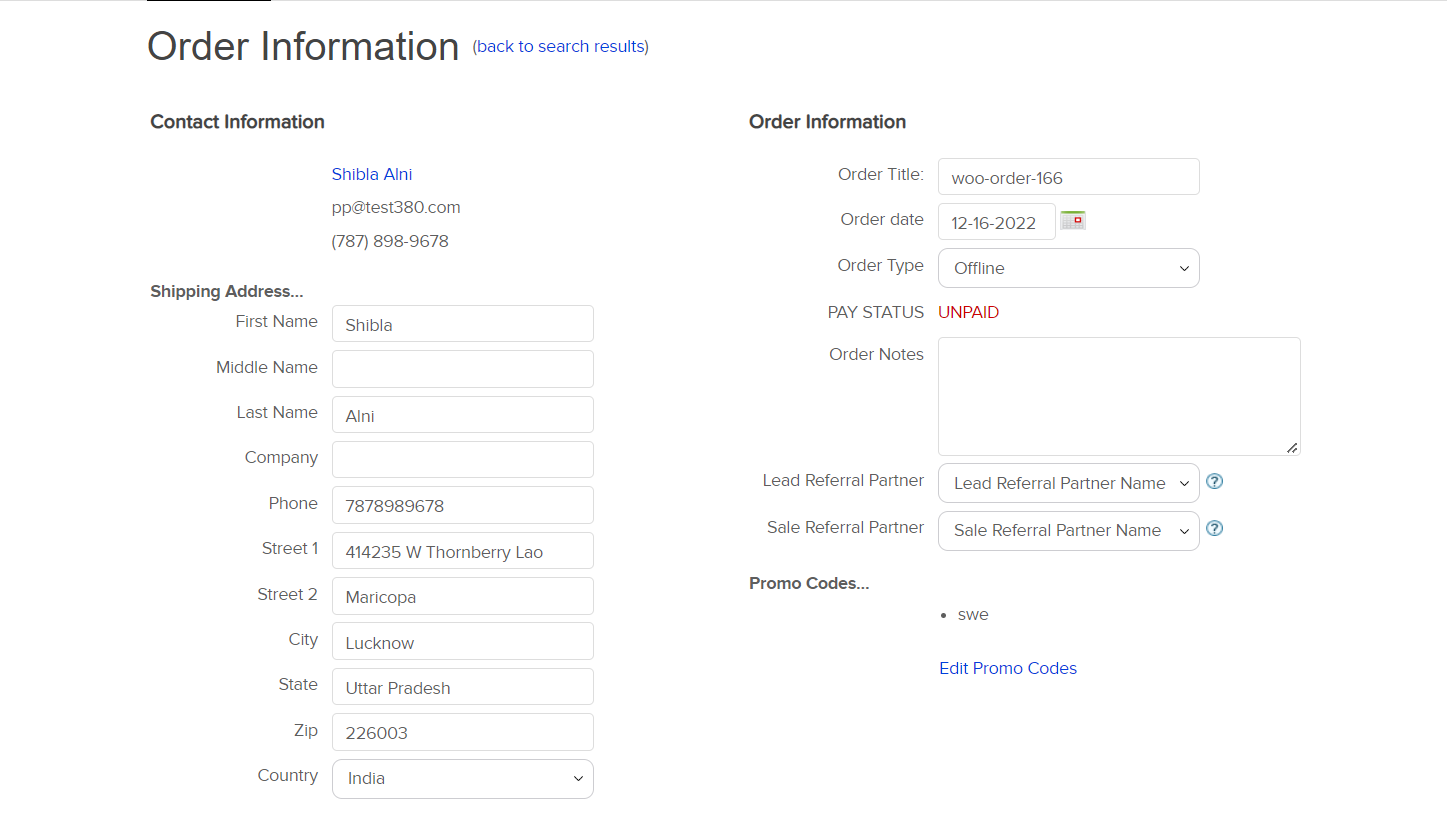Click the Order Title field with woo-order-166

(x=1068, y=176)
